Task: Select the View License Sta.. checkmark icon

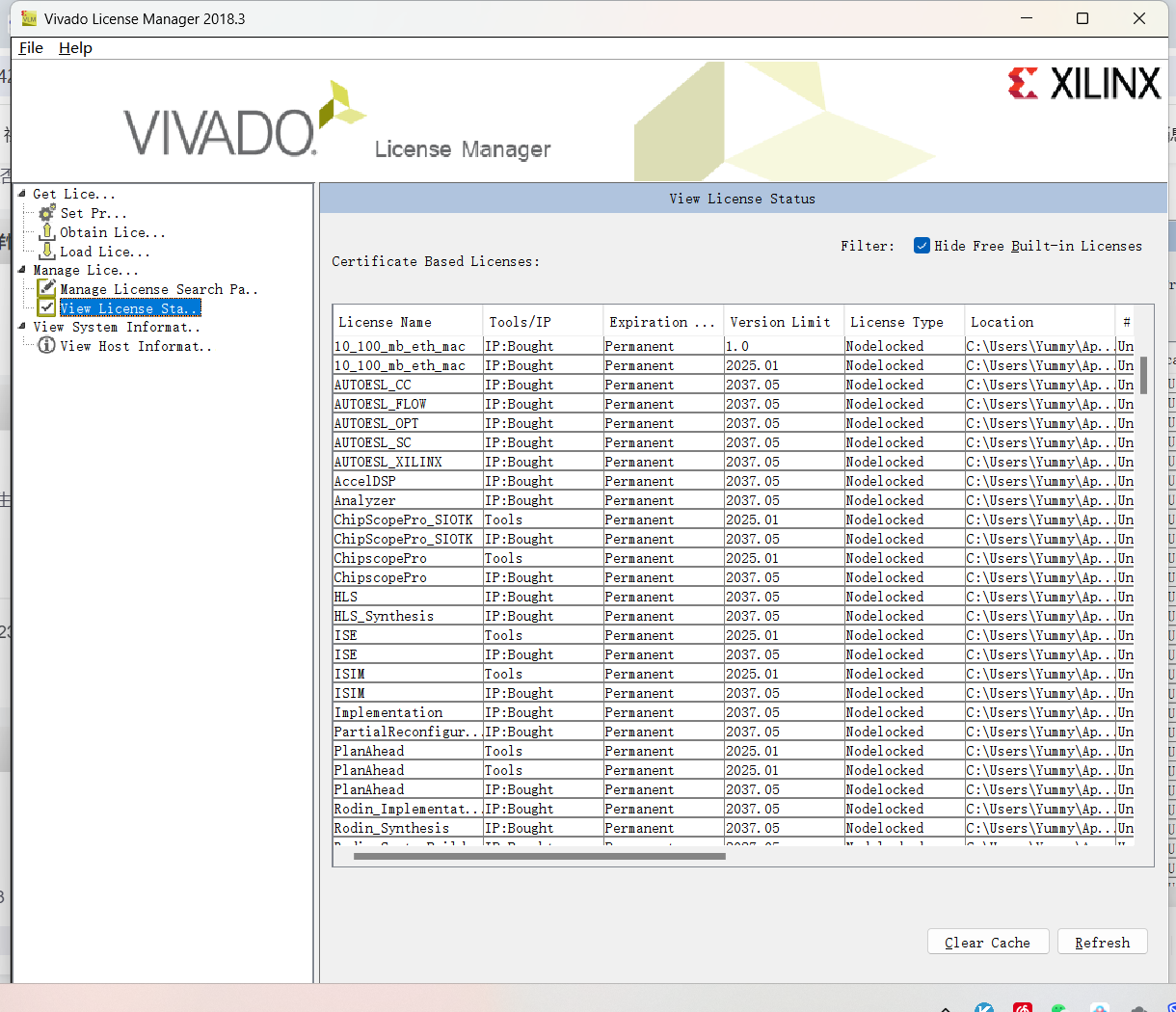Action: click(46, 307)
